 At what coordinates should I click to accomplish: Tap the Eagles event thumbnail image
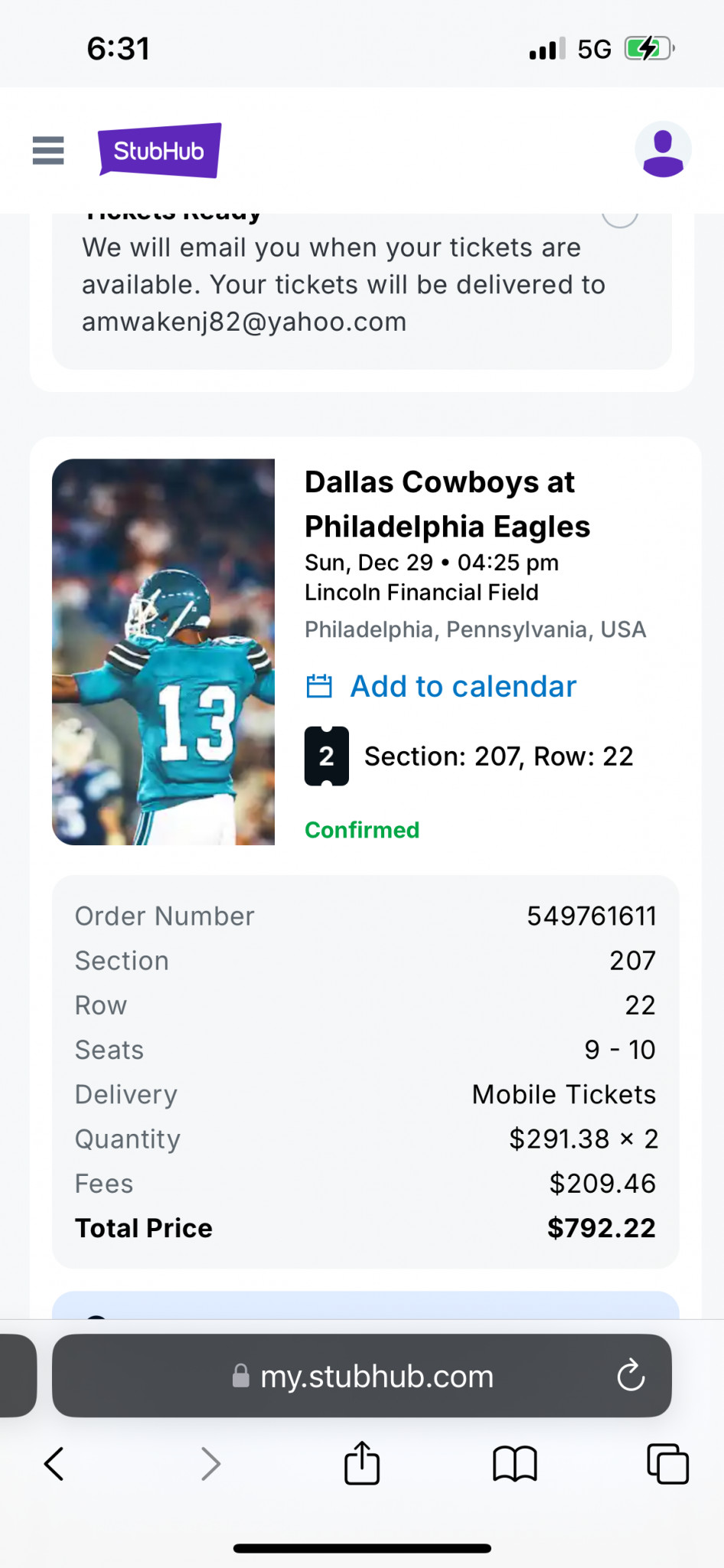pyautogui.click(x=163, y=652)
